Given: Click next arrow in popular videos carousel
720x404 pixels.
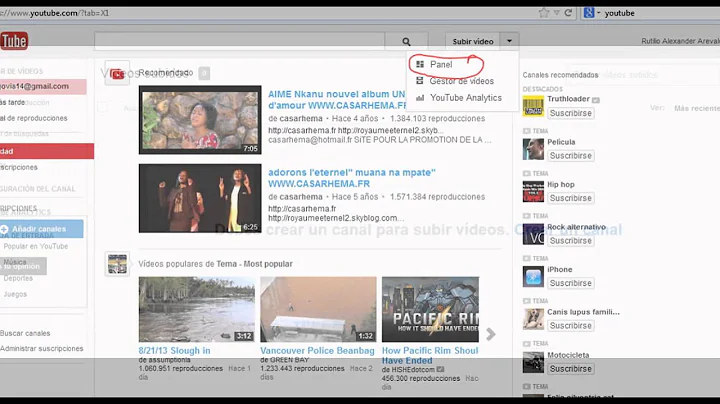Looking at the screenshot, I should click(x=490, y=334).
